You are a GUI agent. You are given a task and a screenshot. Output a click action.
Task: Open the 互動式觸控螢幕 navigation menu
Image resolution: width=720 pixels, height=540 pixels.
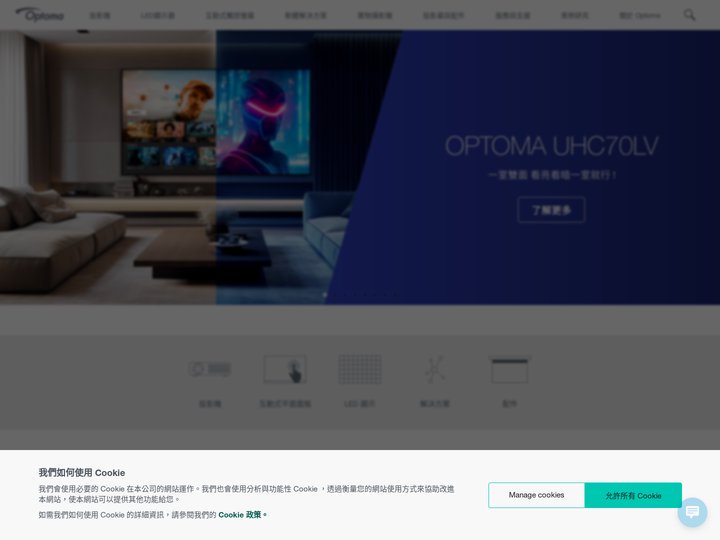coord(230,15)
